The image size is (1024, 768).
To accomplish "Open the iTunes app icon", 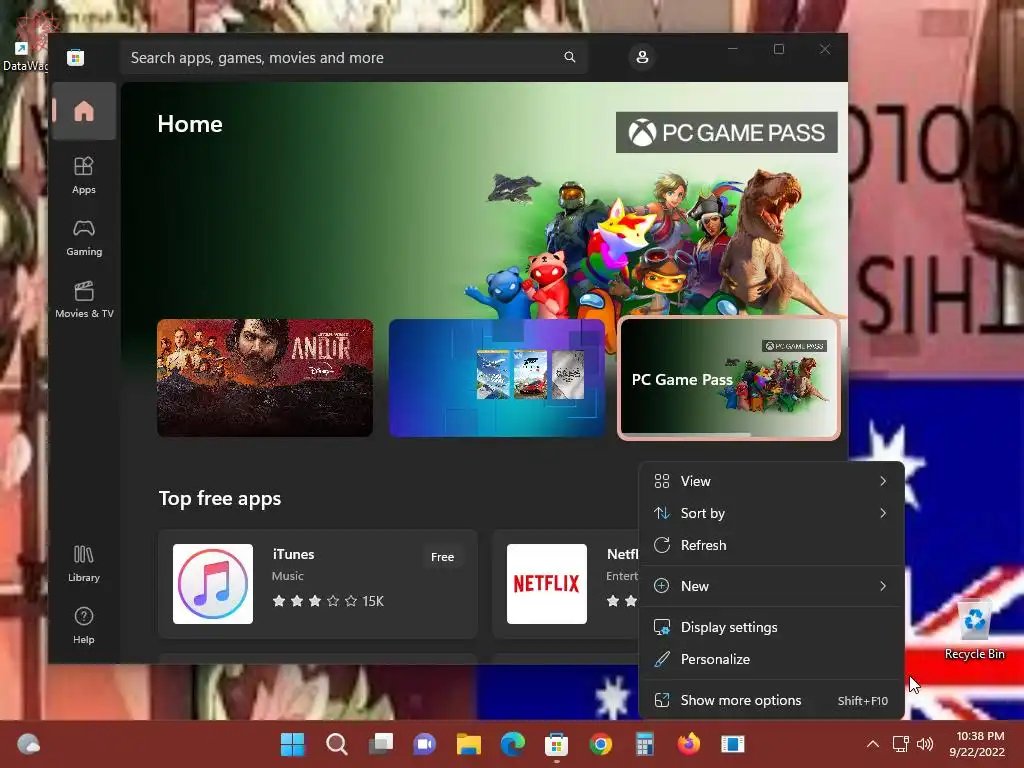I will point(213,584).
